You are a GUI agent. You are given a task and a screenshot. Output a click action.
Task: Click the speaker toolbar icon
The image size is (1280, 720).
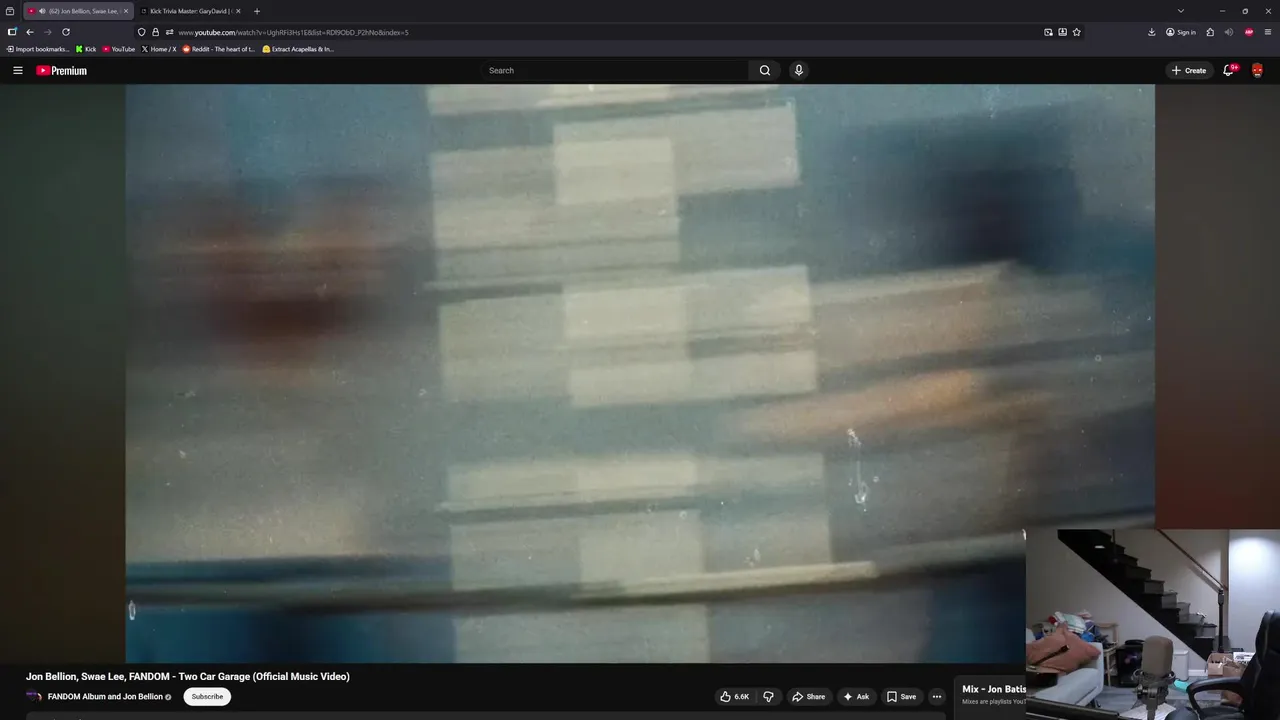tap(1229, 32)
